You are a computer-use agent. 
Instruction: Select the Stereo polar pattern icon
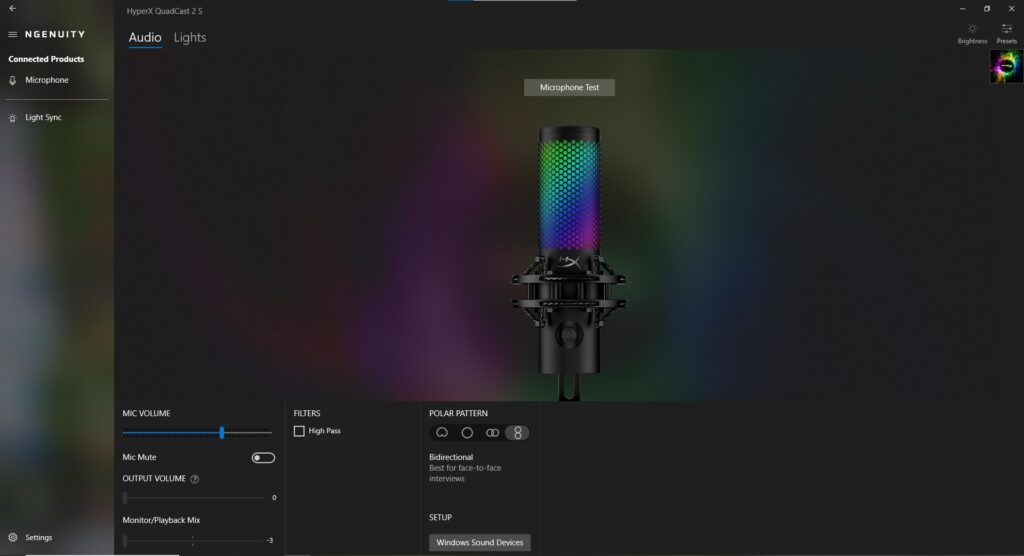coord(492,433)
